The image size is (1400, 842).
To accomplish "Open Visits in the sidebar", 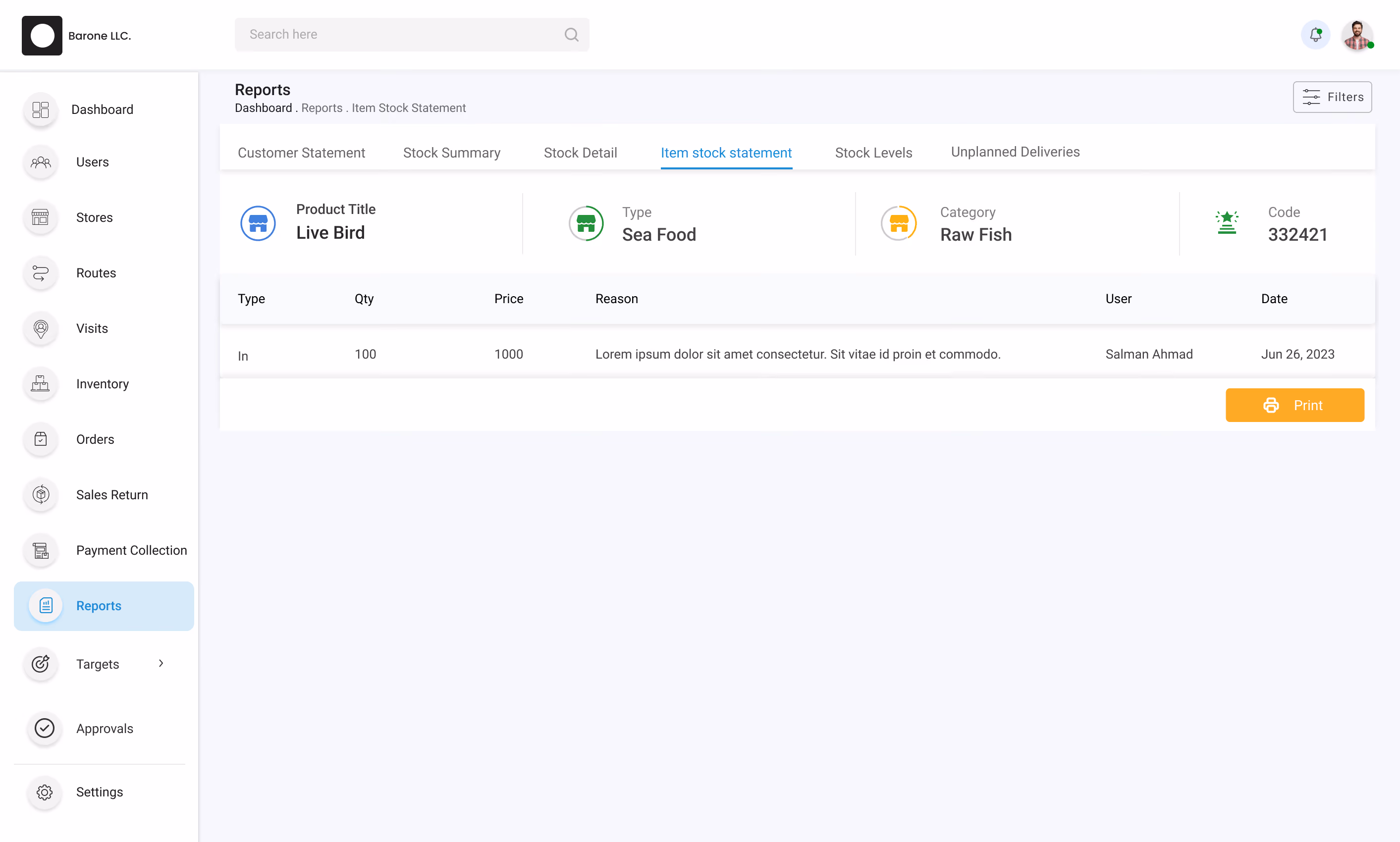I will pos(92,328).
